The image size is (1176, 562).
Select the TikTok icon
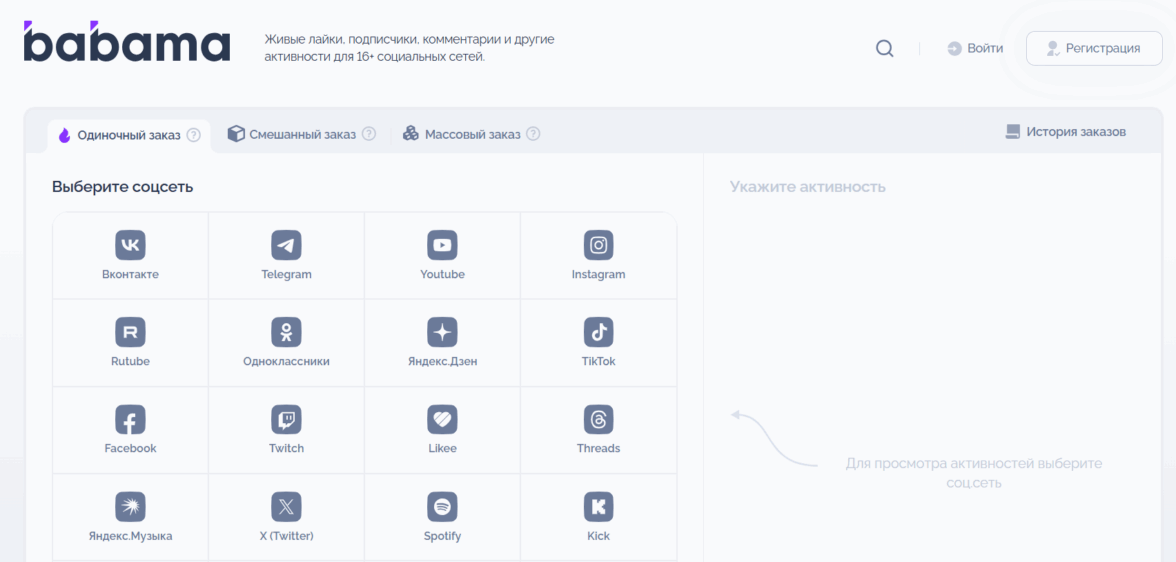click(x=598, y=332)
